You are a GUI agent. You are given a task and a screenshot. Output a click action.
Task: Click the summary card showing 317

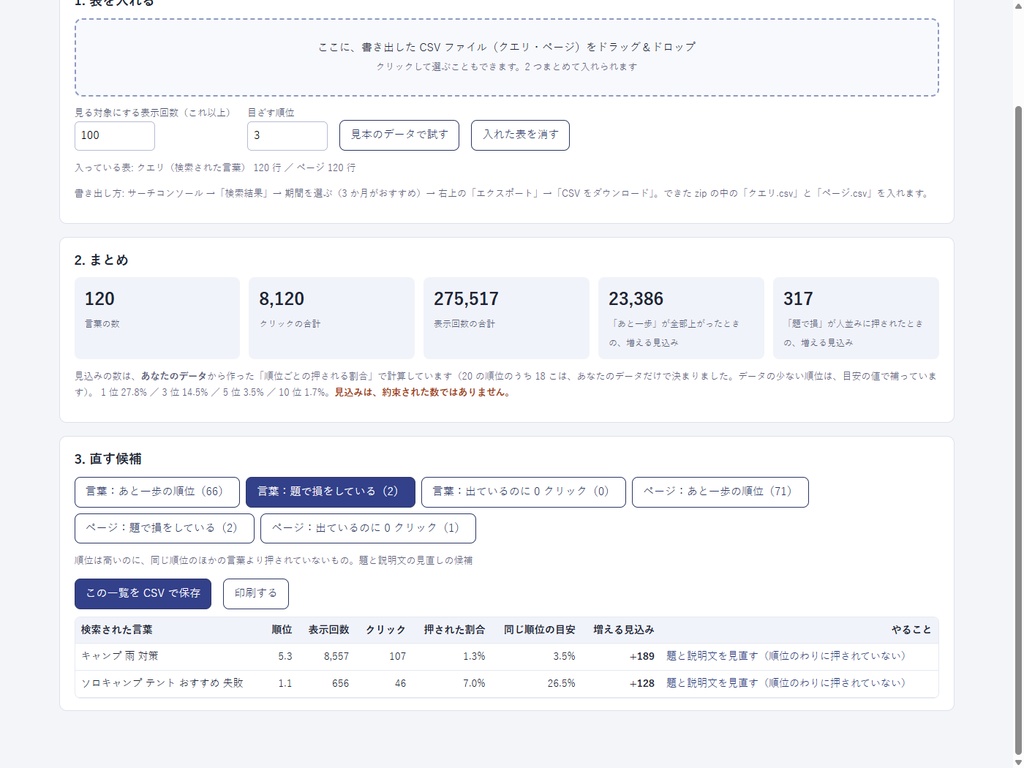856,318
